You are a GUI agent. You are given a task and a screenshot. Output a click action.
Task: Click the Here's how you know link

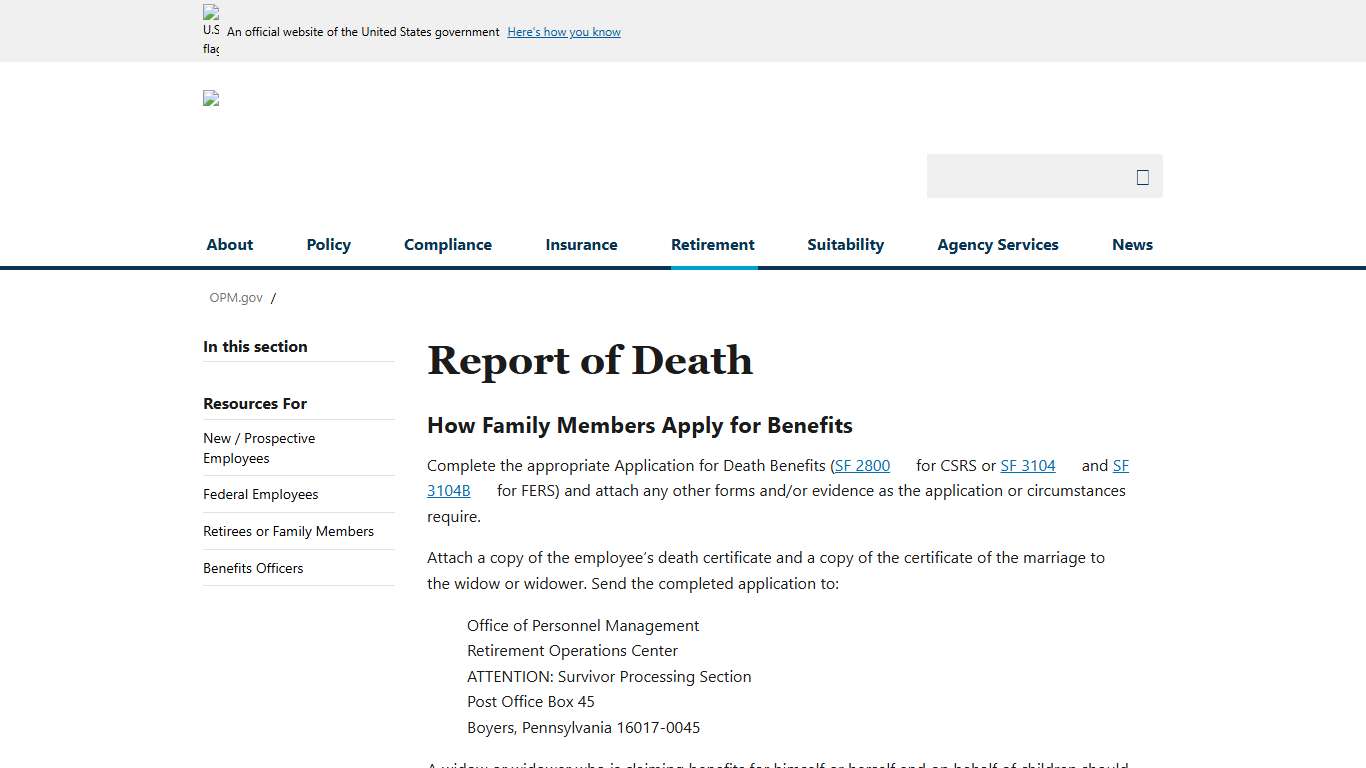tap(563, 31)
